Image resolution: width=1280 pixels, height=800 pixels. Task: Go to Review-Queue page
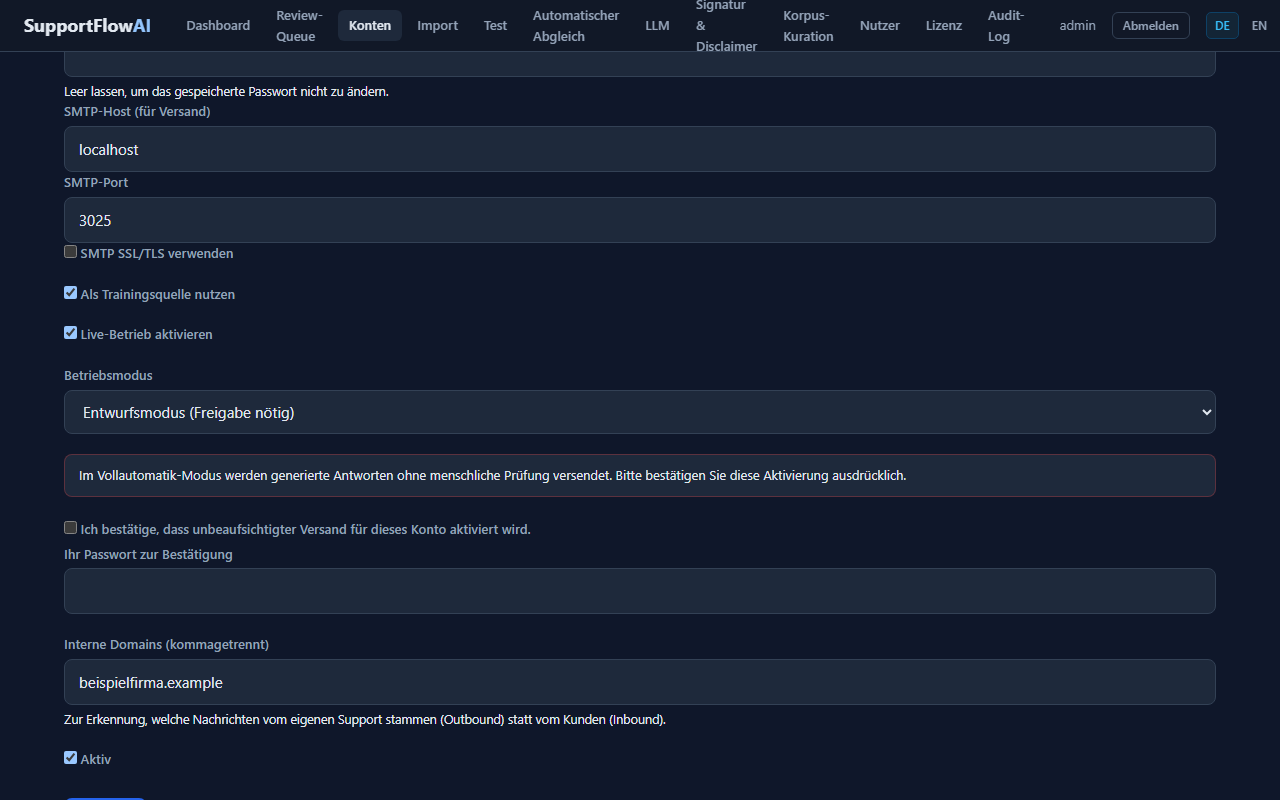pyautogui.click(x=299, y=26)
